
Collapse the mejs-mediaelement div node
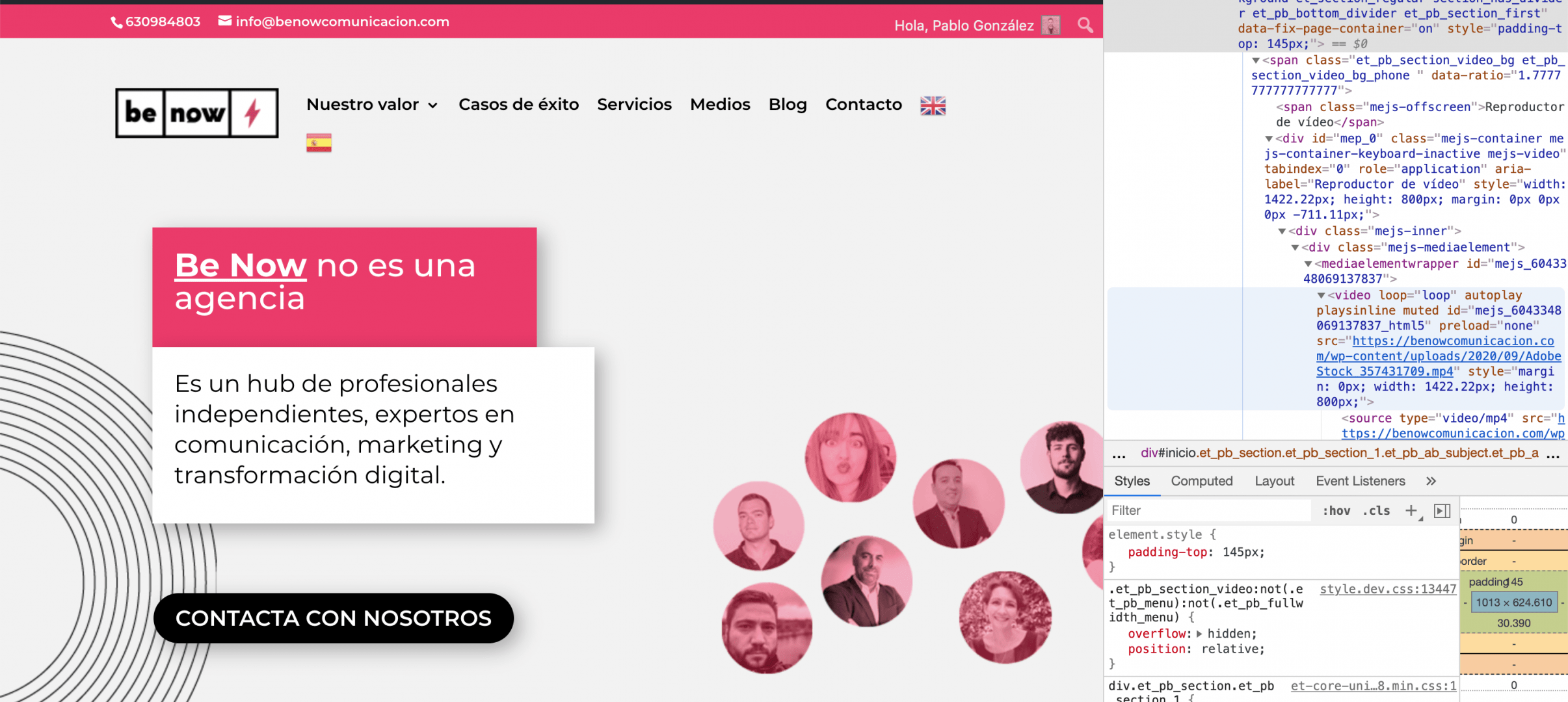click(x=1295, y=248)
